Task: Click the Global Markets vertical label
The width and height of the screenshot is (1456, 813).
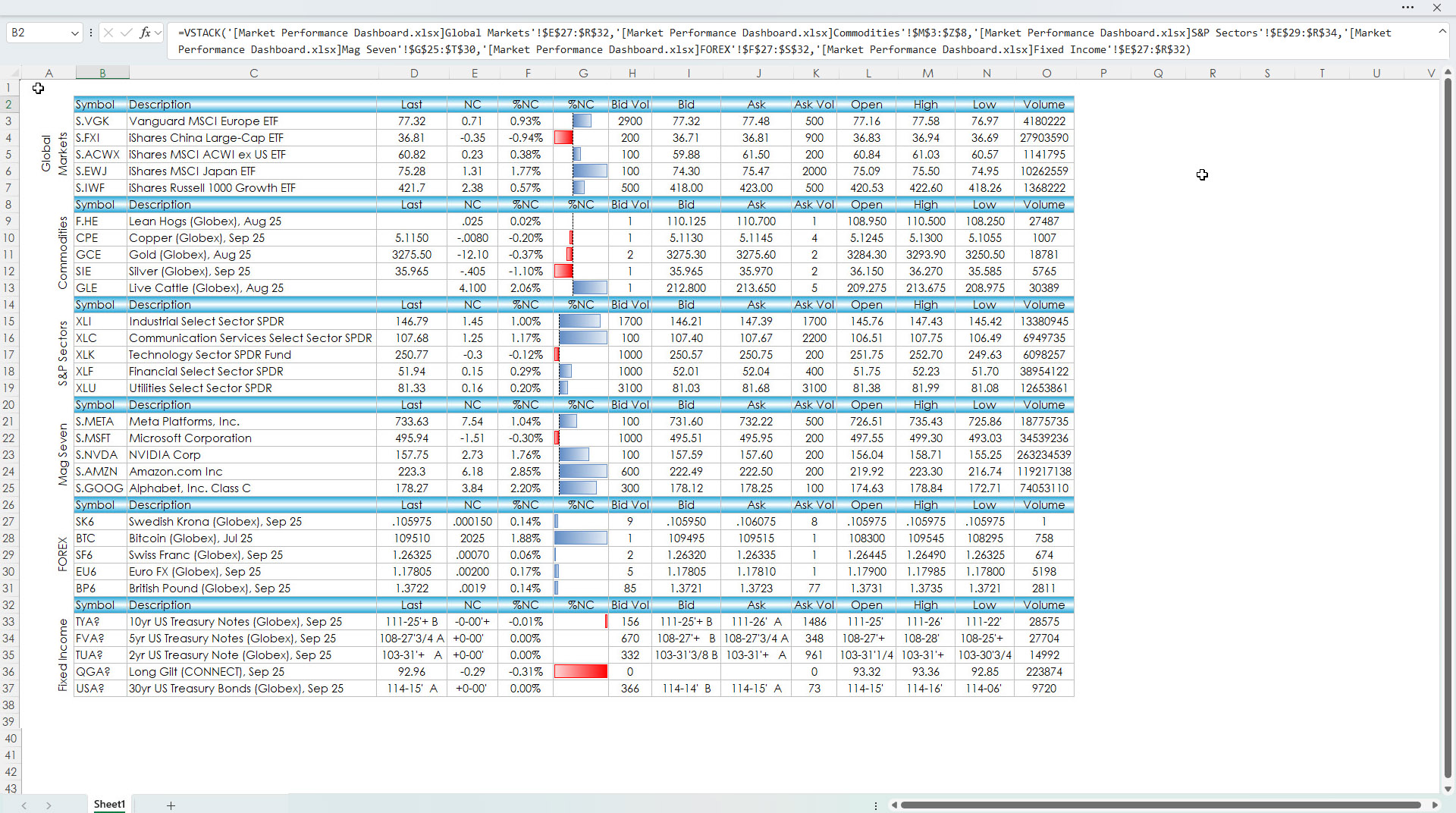Action: (x=55, y=154)
